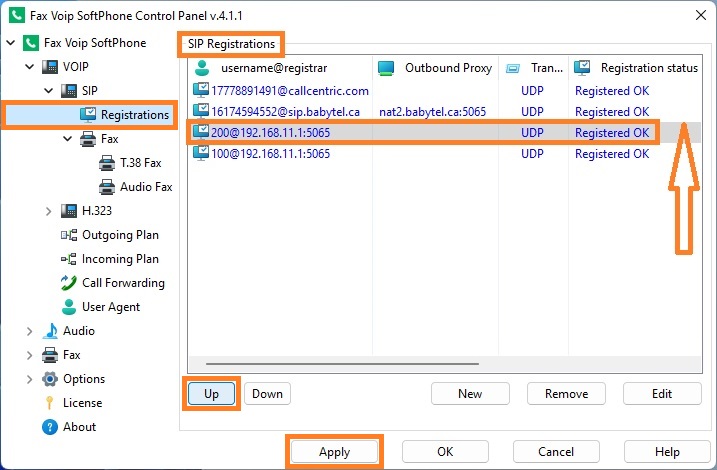
Task: Click the icon beside 16174594552@sip.babytel.ca
Action: [201, 111]
